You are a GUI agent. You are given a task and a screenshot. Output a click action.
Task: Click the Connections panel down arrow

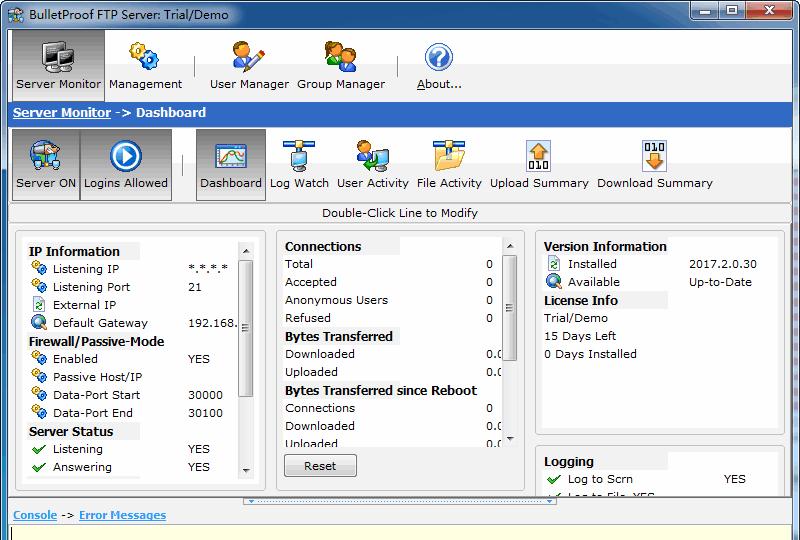coord(510,439)
